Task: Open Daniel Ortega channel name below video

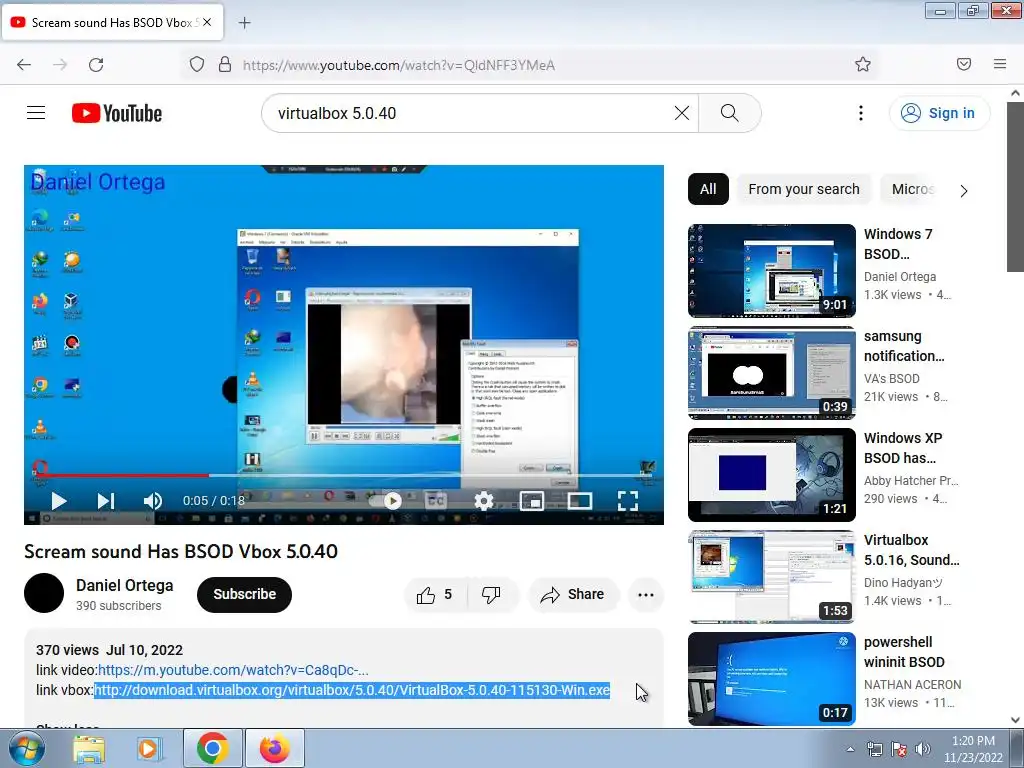Action: click(125, 585)
